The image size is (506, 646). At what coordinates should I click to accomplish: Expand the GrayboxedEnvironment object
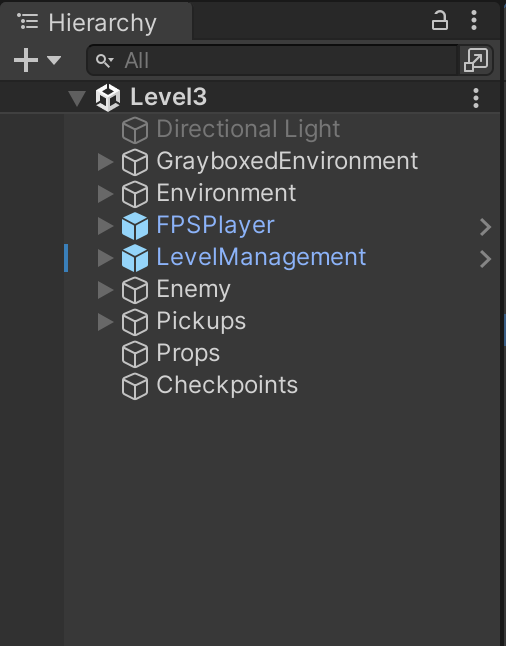point(105,162)
